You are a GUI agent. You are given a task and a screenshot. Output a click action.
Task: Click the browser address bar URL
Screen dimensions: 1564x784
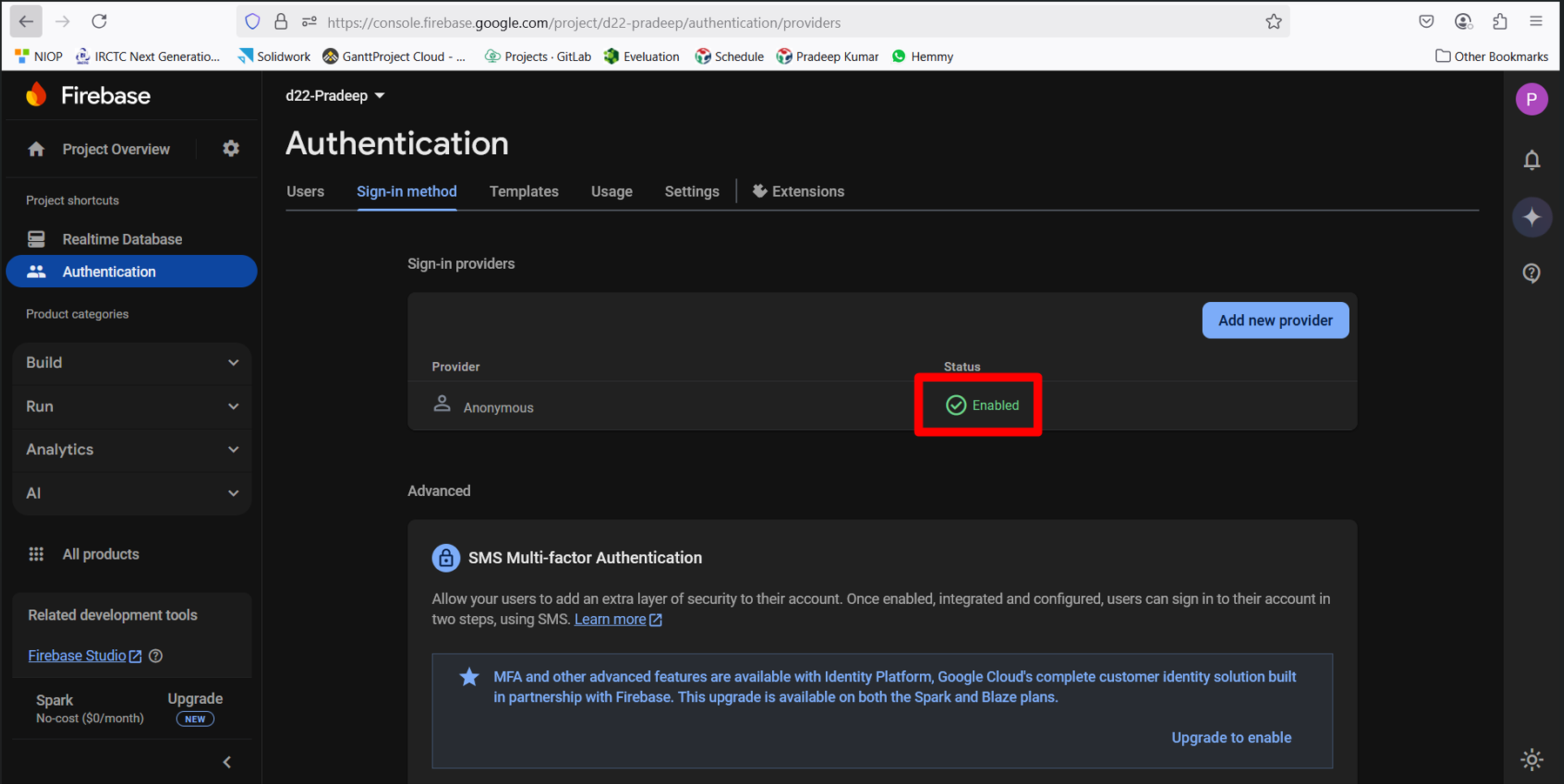584,23
